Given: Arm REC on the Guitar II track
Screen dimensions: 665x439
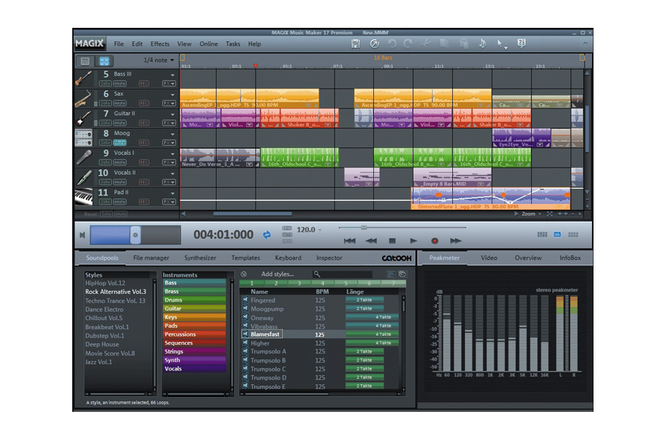Looking at the screenshot, I should point(144,123).
